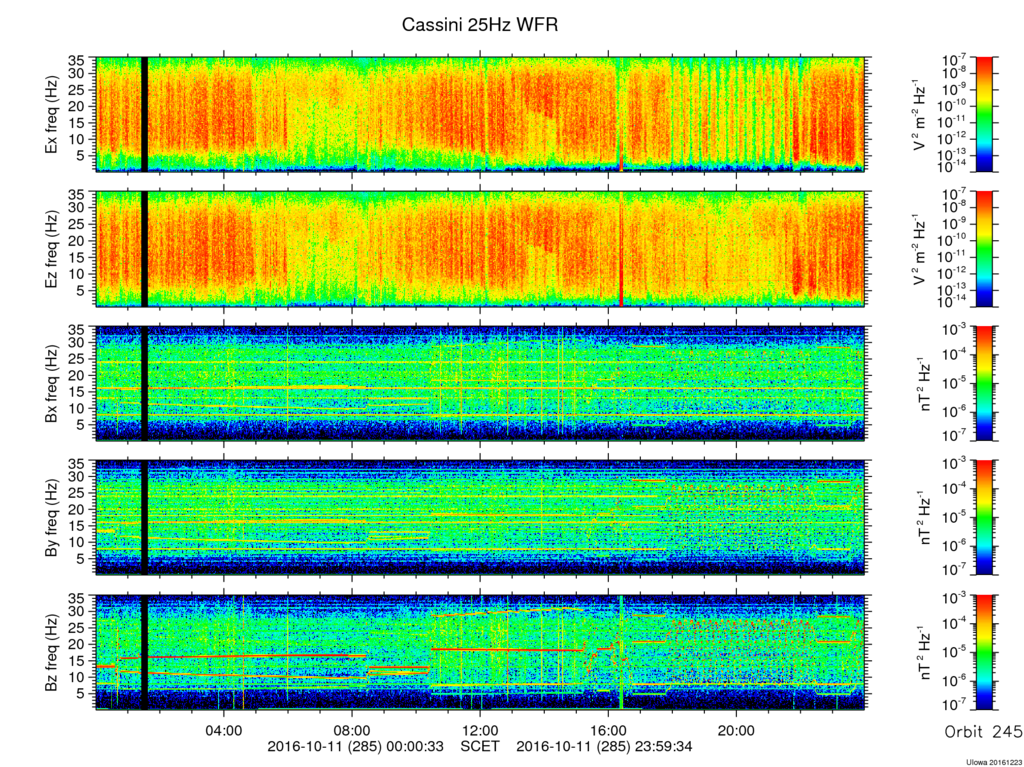This screenshot has width=1024, height=767.
Task: Click the "5" tick label on the Bz frequency axis
Action: (80, 694)
